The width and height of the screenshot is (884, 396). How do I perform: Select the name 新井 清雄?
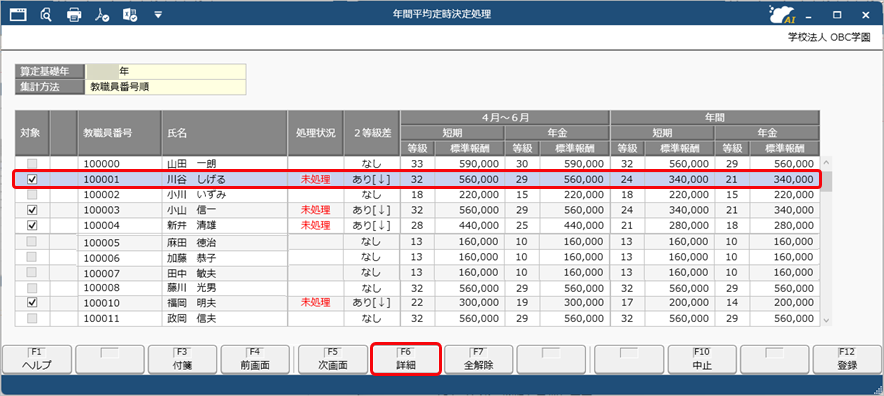[192, 225]
